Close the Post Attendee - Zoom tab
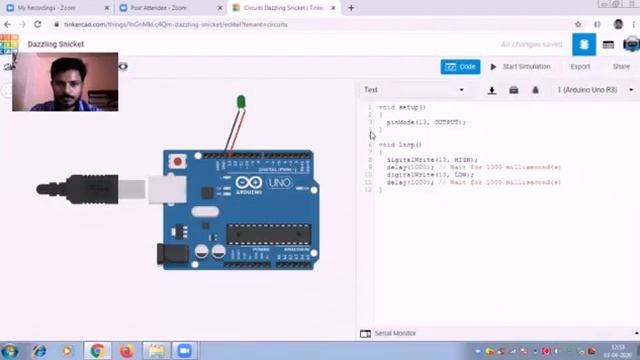The width and height of the screenshot is (640, 360). click(220, 8)
